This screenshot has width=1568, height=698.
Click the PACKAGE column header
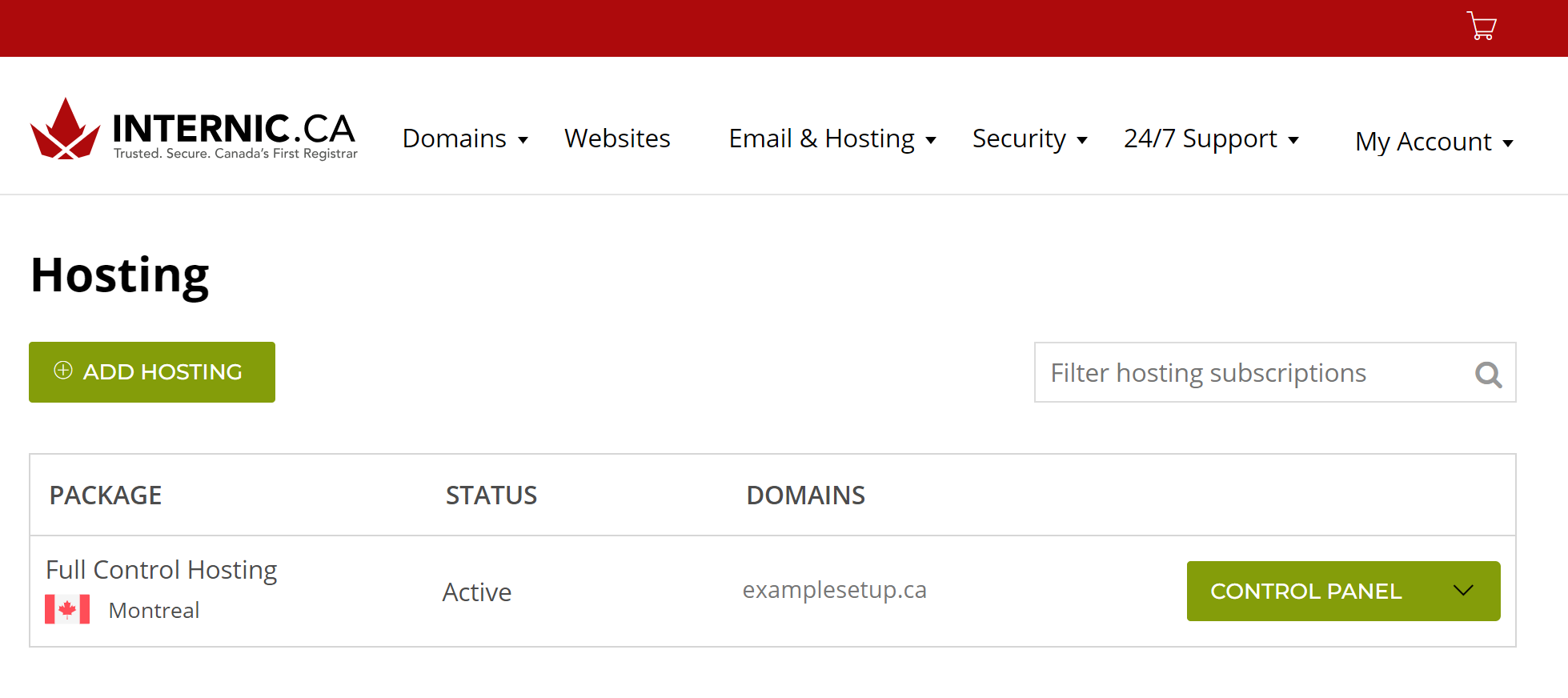pyautogui.click(x=106, y=495)
